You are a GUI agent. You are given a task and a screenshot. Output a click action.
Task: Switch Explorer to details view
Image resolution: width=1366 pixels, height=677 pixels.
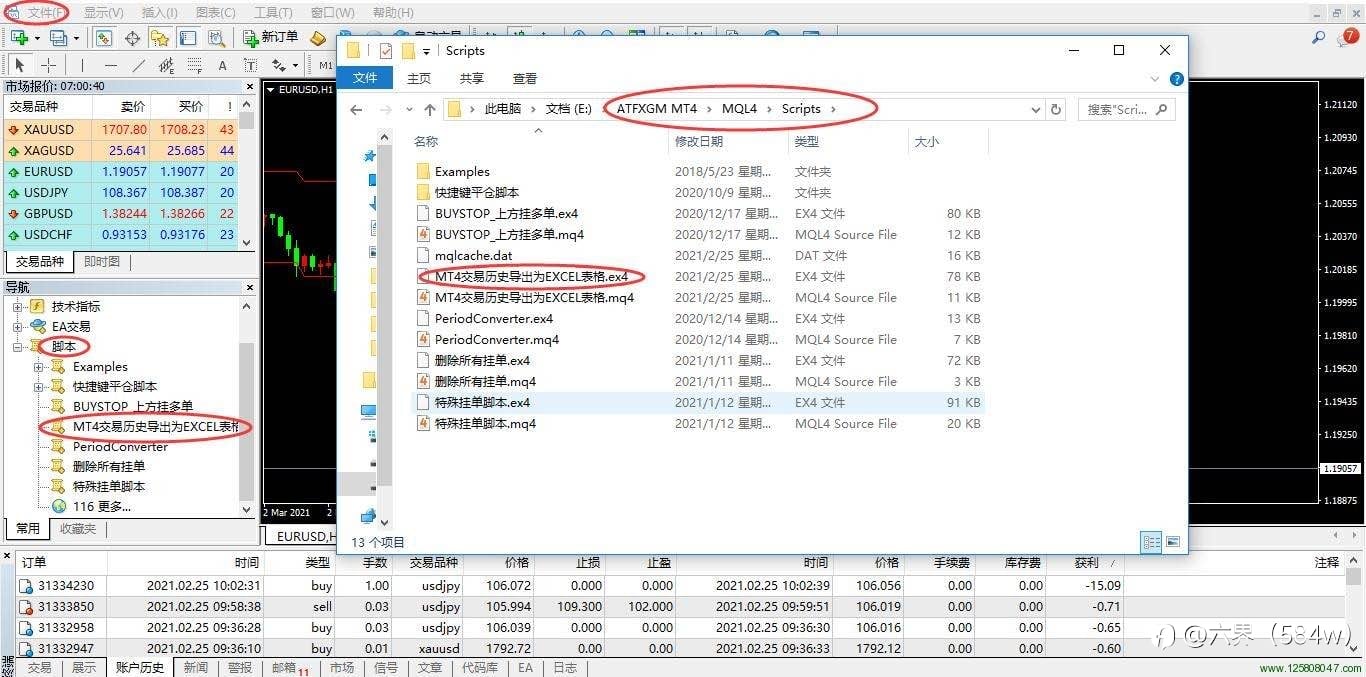(x=1152, y=542)
